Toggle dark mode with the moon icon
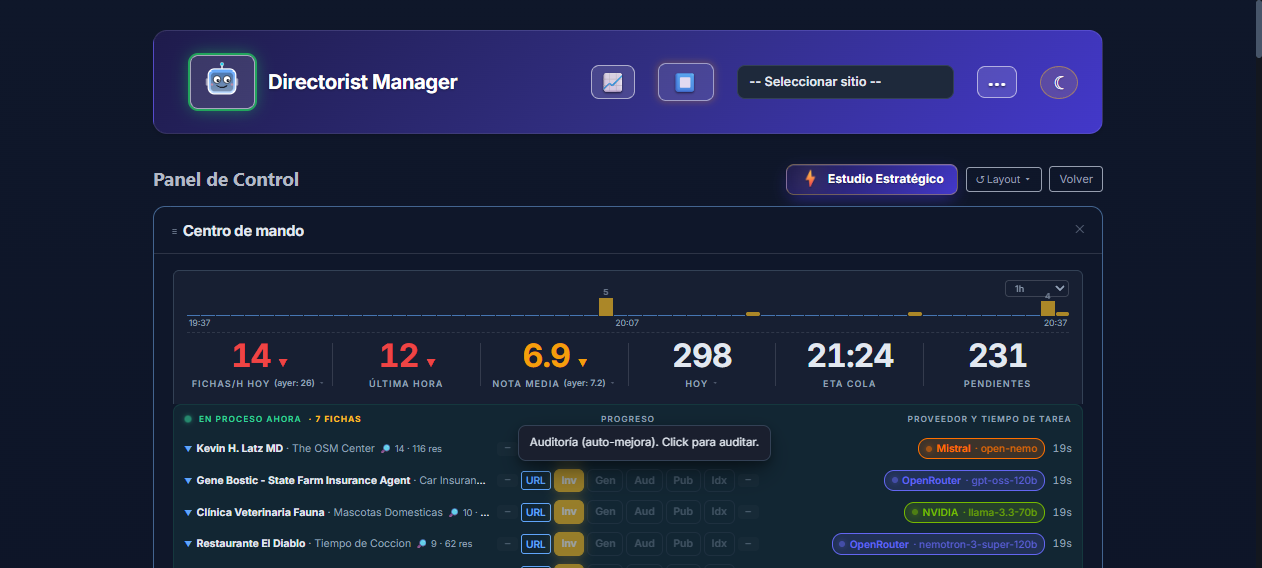The image size is (1262, 568). click(1059, 82)
